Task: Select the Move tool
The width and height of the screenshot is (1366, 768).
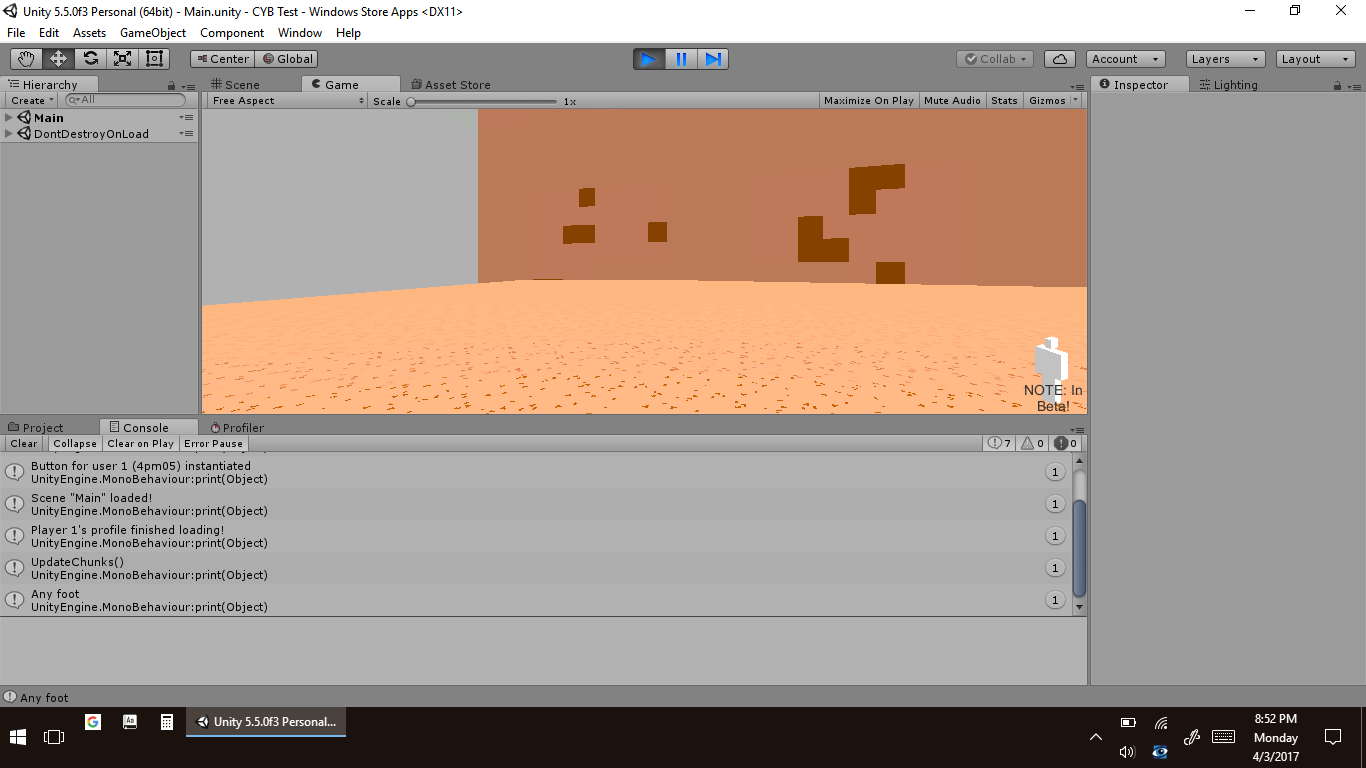Action: 58,59
